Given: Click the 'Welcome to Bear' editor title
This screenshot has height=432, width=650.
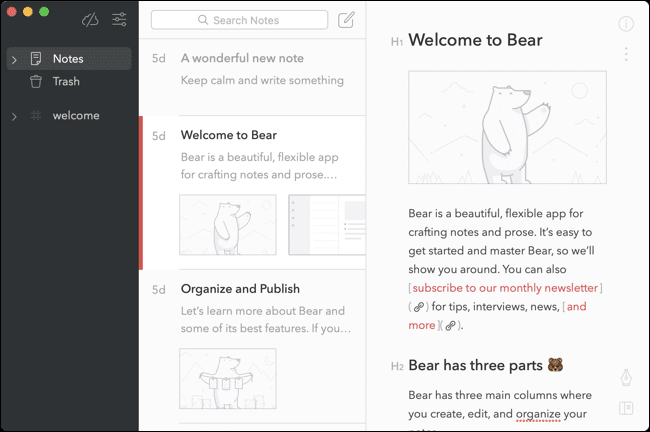Looking at the screenshot, I should (475, 40).
